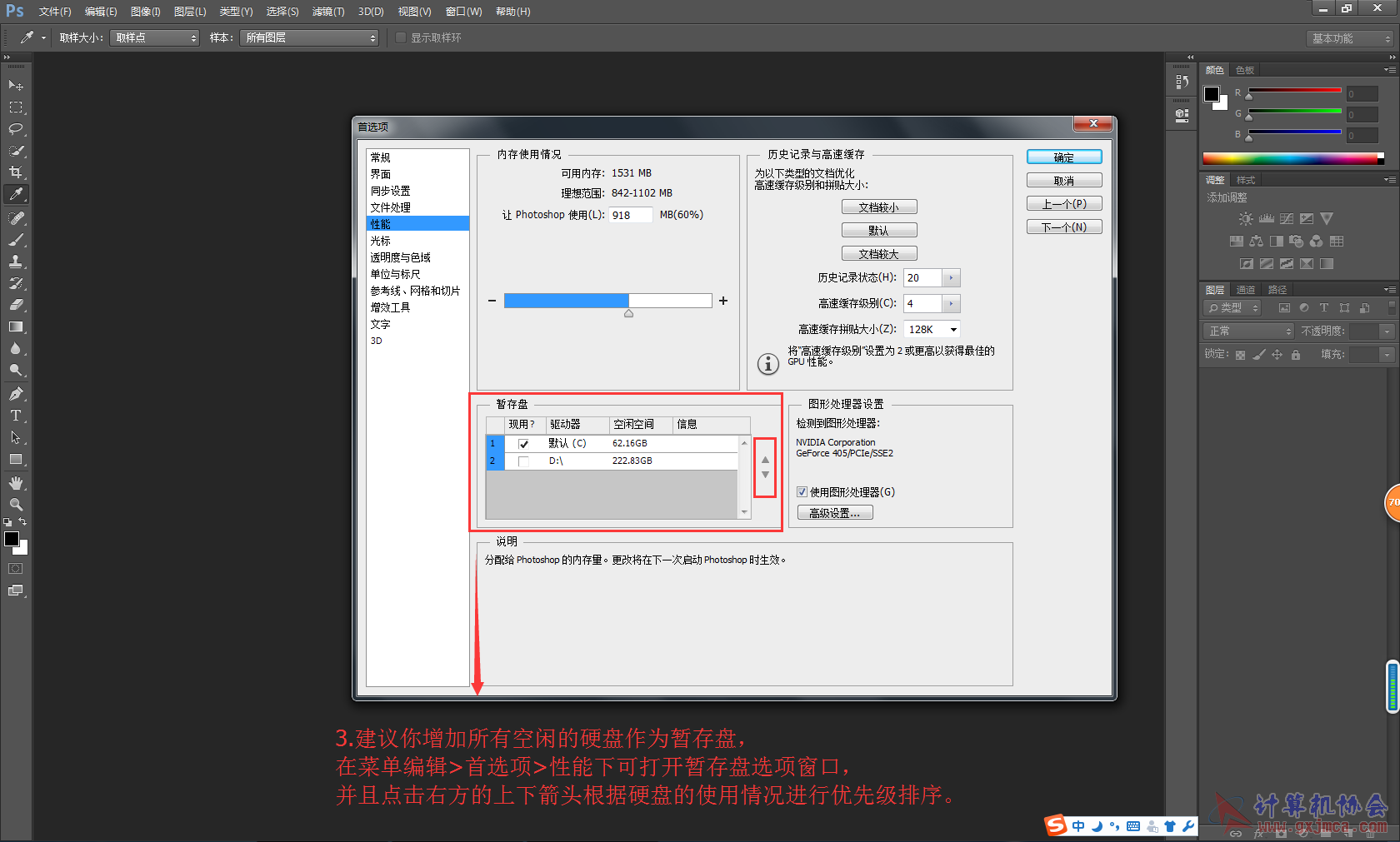Toggle Quick Mask mode icon

click(x=16, y=569)
